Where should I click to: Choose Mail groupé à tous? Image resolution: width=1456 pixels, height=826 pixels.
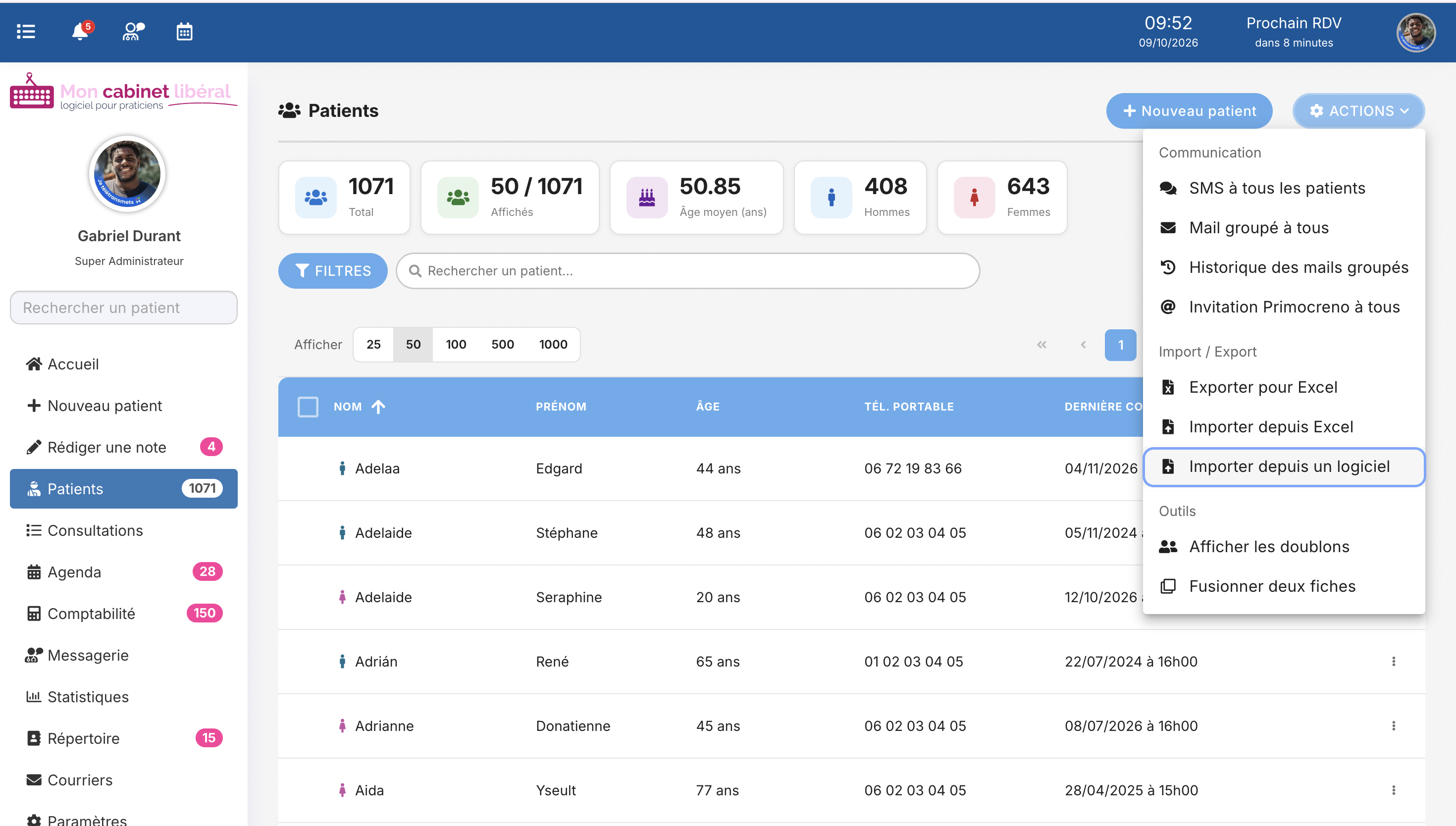(x=1284, y=227)
